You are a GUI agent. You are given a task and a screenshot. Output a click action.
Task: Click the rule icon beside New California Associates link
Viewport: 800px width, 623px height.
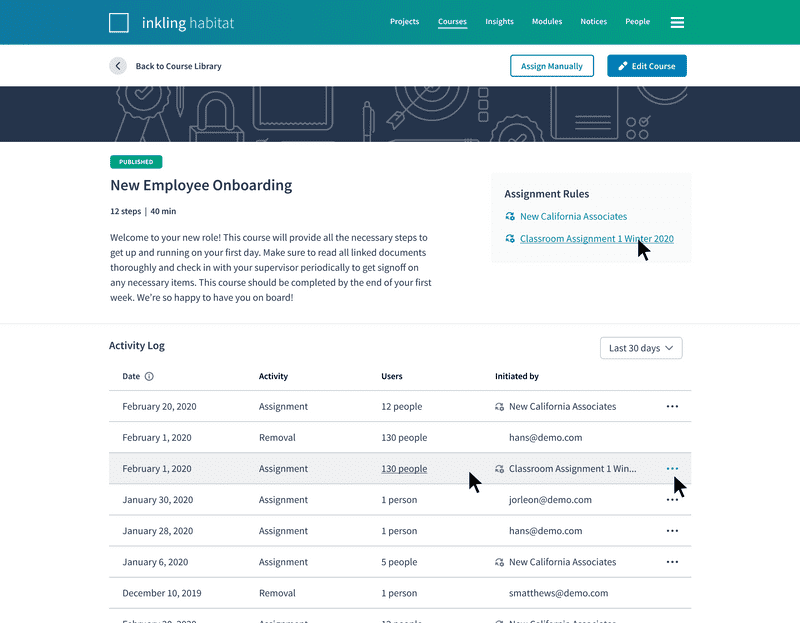[510, 216]
